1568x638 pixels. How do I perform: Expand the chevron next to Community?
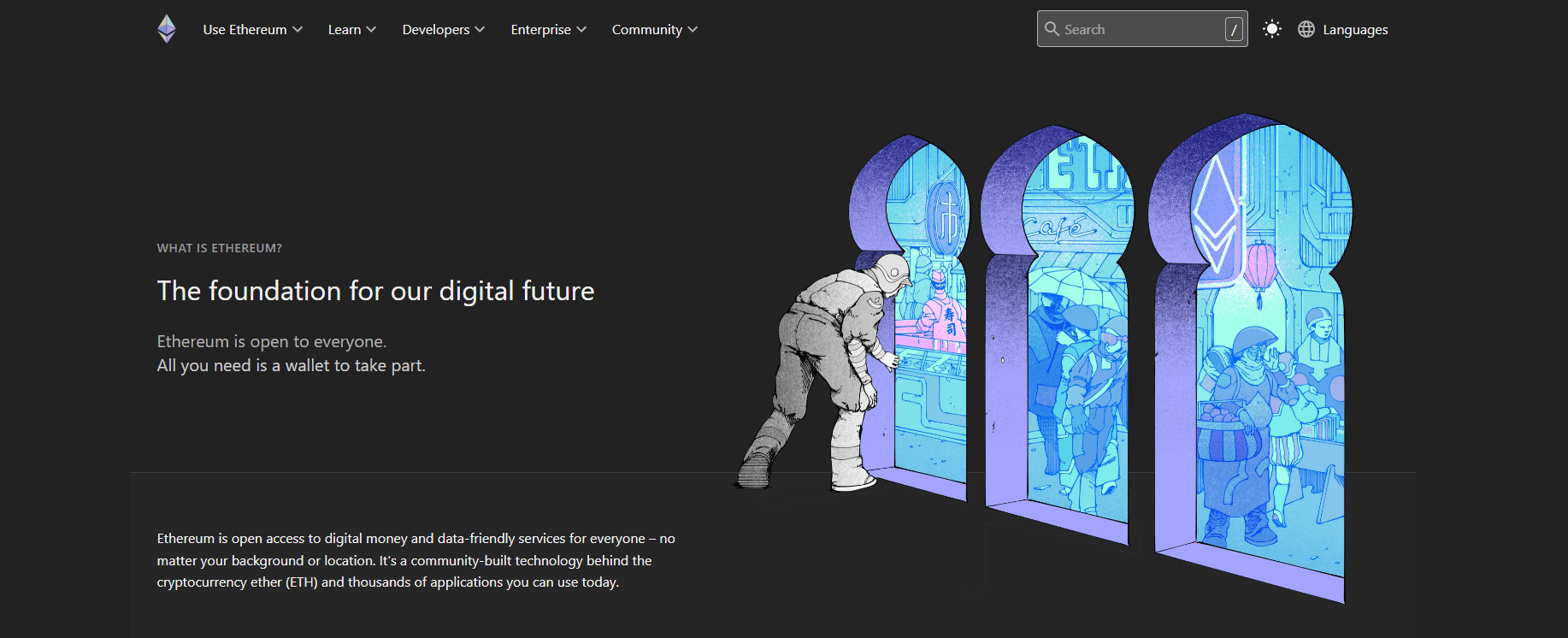[693, 29]
